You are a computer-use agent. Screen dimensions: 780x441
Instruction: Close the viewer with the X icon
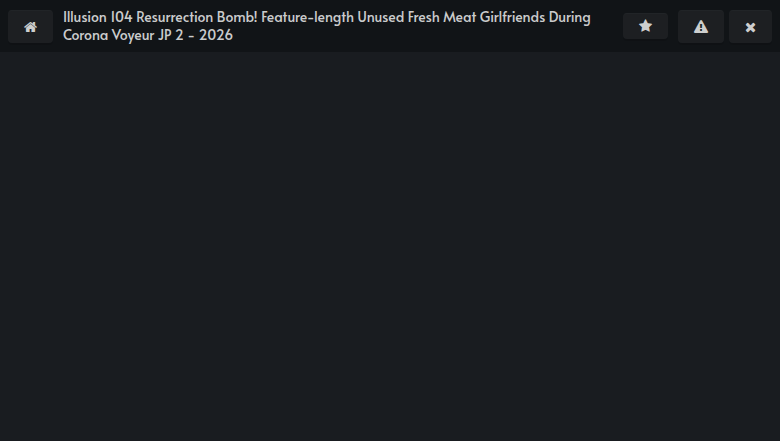pos(750,27)
